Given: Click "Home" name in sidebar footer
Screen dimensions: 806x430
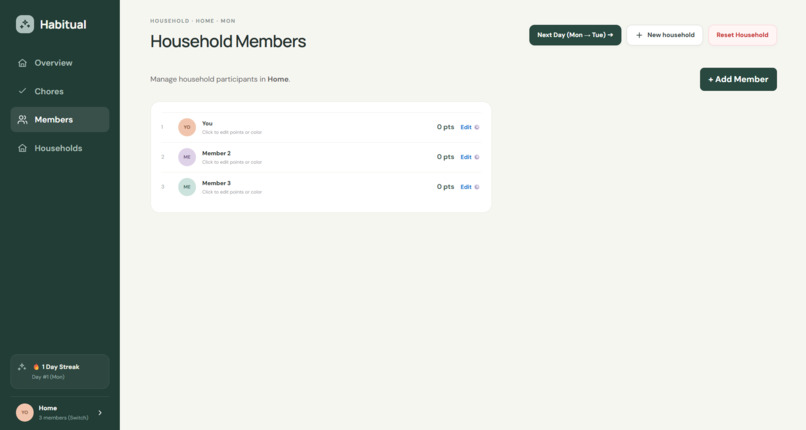Looking at the screenshot, I should tap(48, 408).
